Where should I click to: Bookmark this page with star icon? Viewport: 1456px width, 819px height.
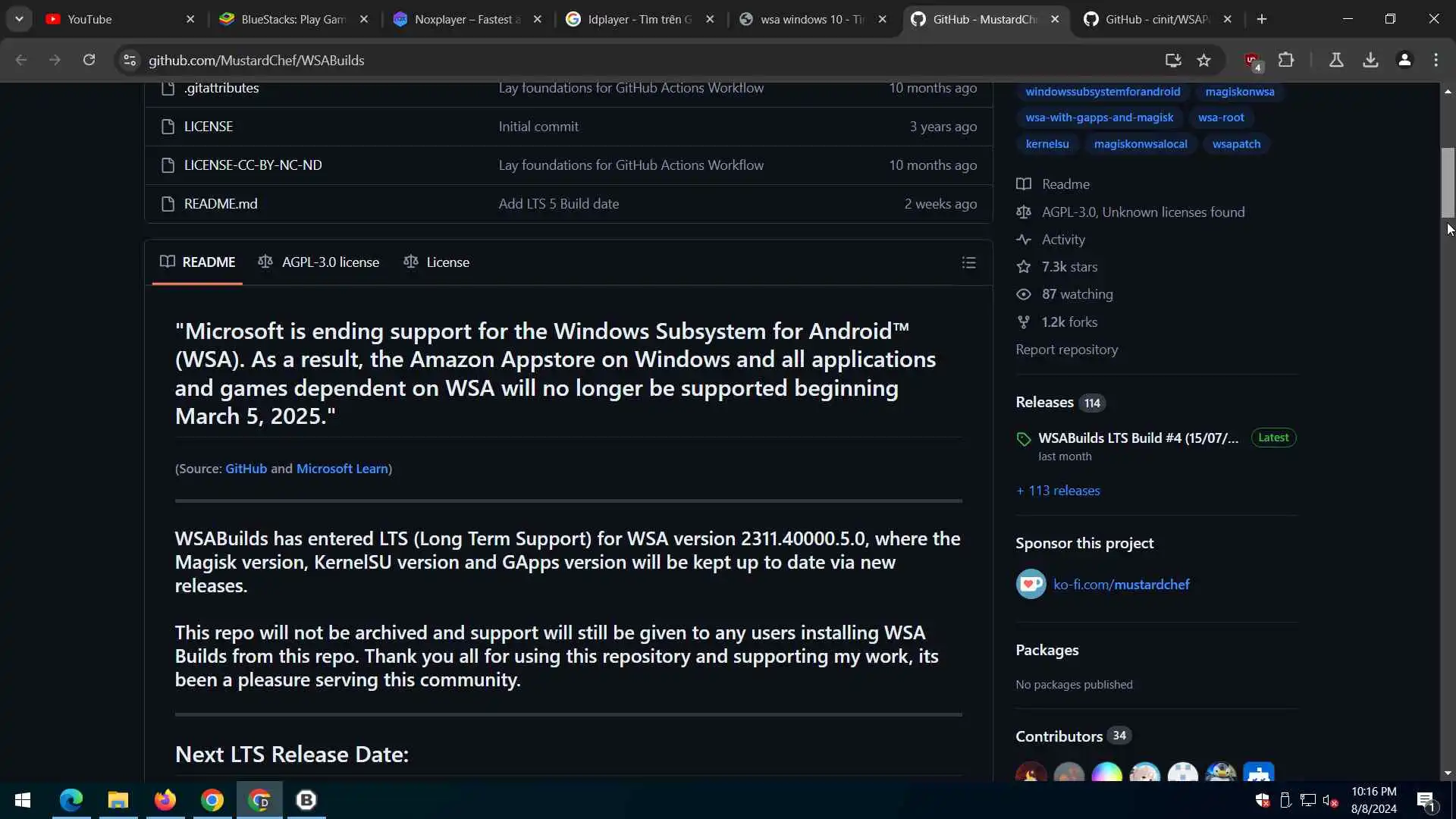click(x=1203, y=60)
